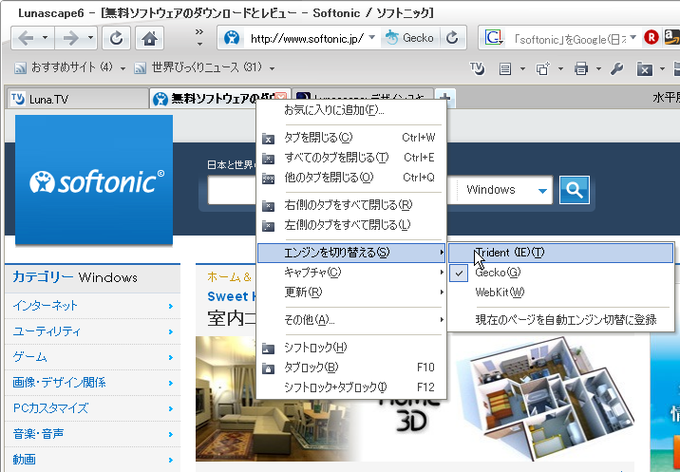This screenshot has height=472, width=680.
Task: Click the softonic logo banner
Action: click(94, 180)
